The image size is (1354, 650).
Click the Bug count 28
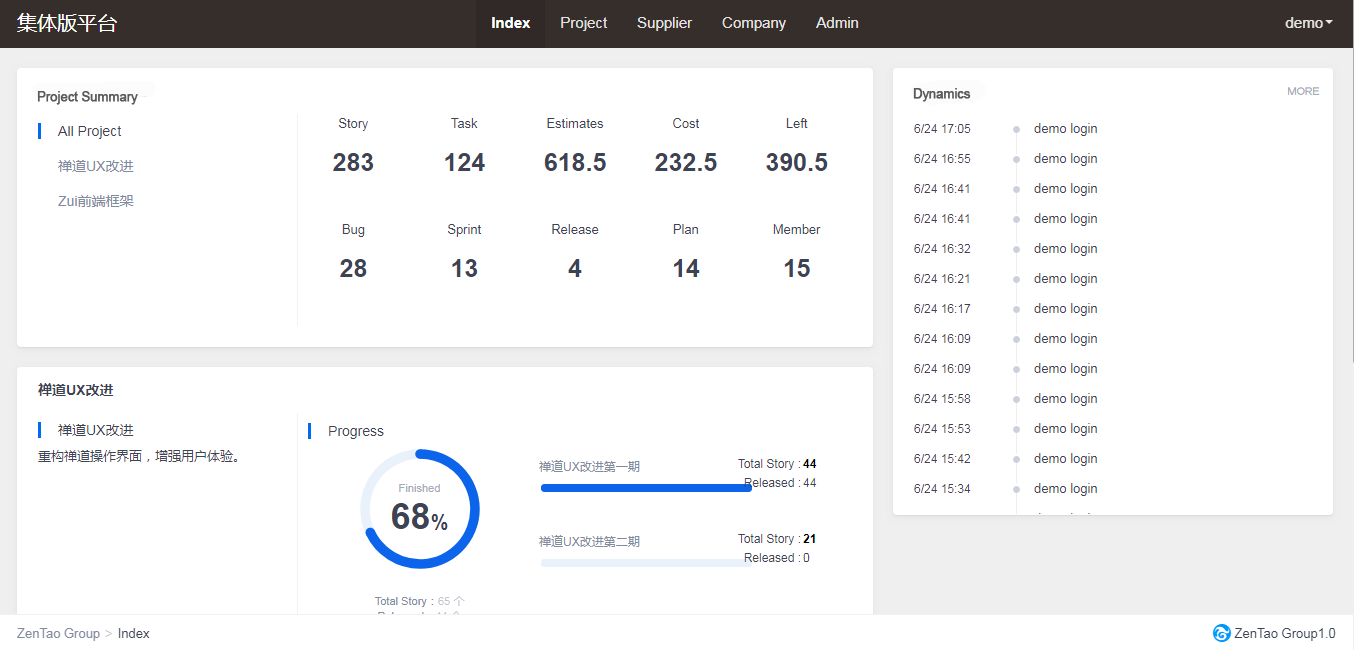coord(353,269)
